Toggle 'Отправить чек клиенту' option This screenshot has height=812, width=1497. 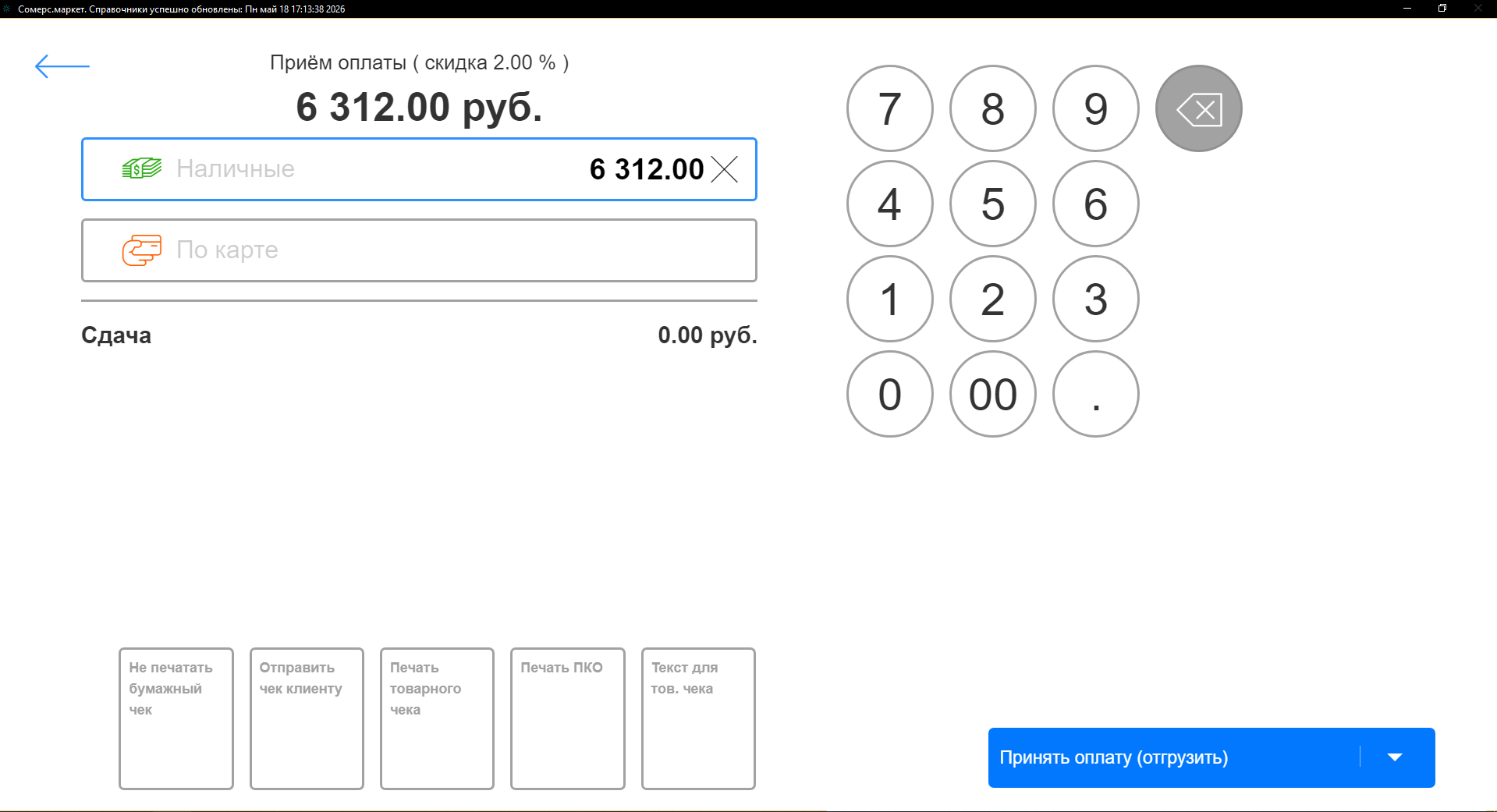(x=307, y=718)
